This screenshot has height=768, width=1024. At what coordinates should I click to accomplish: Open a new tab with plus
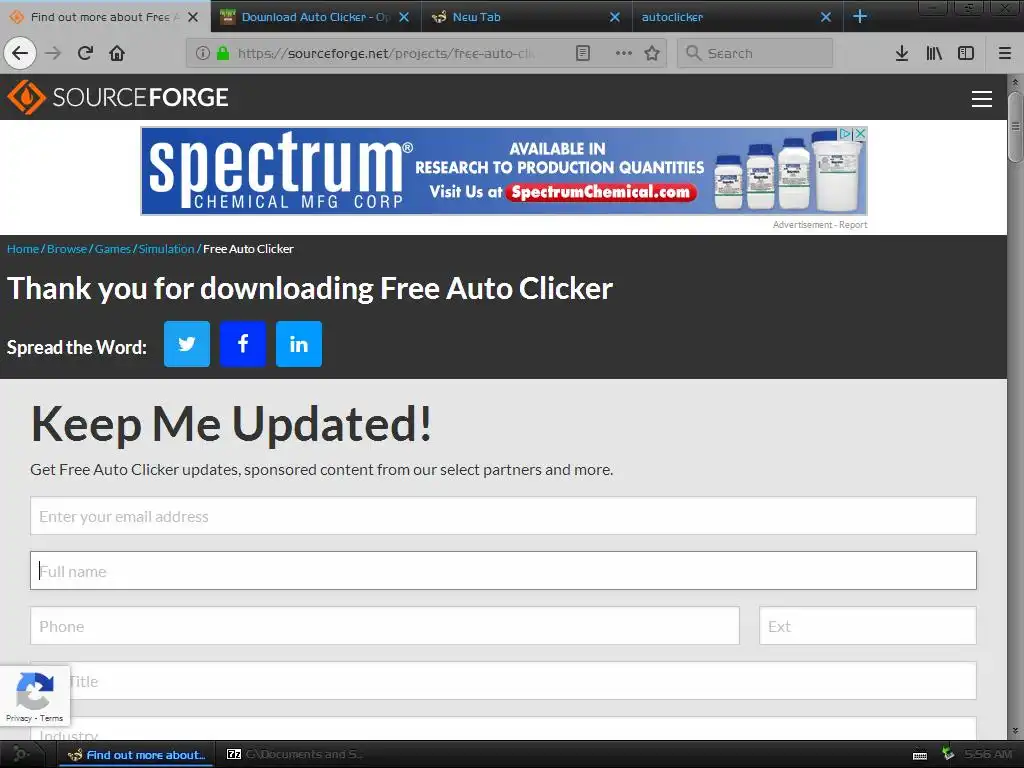click(860, 16)
